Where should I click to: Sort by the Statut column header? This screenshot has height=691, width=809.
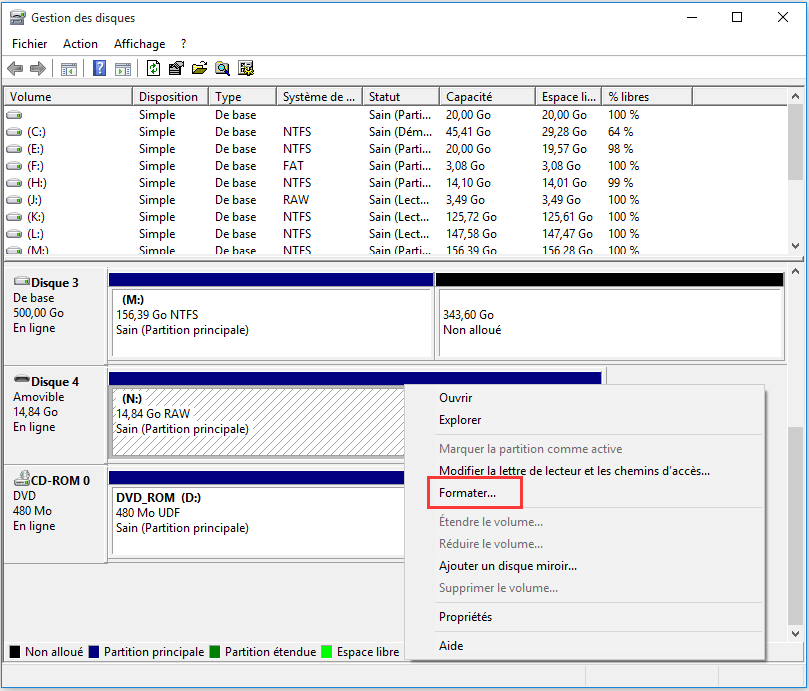[x=401, y=97]
